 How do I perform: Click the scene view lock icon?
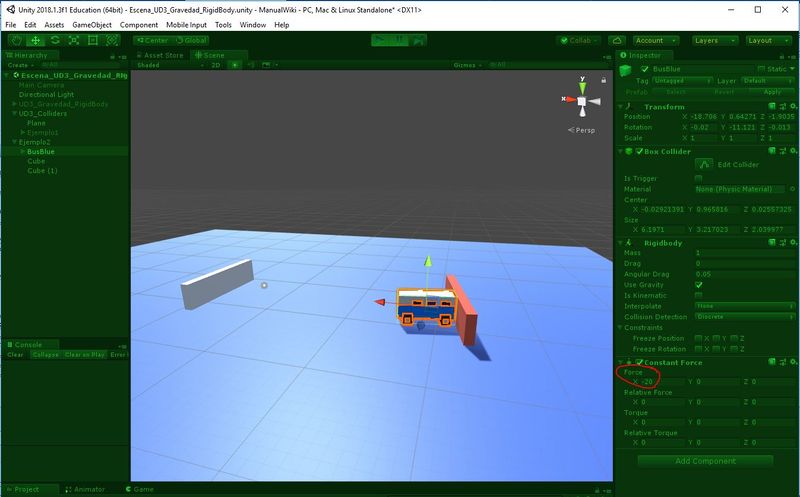click(x=604, y=80)
